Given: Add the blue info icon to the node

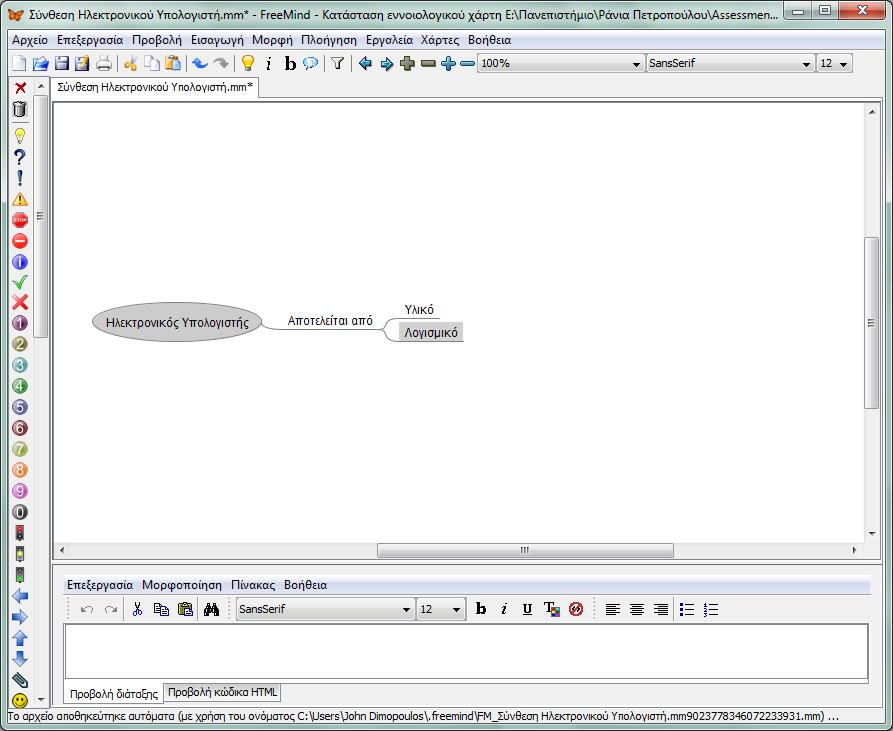Looking at the screenshot, I should [20, 261].
